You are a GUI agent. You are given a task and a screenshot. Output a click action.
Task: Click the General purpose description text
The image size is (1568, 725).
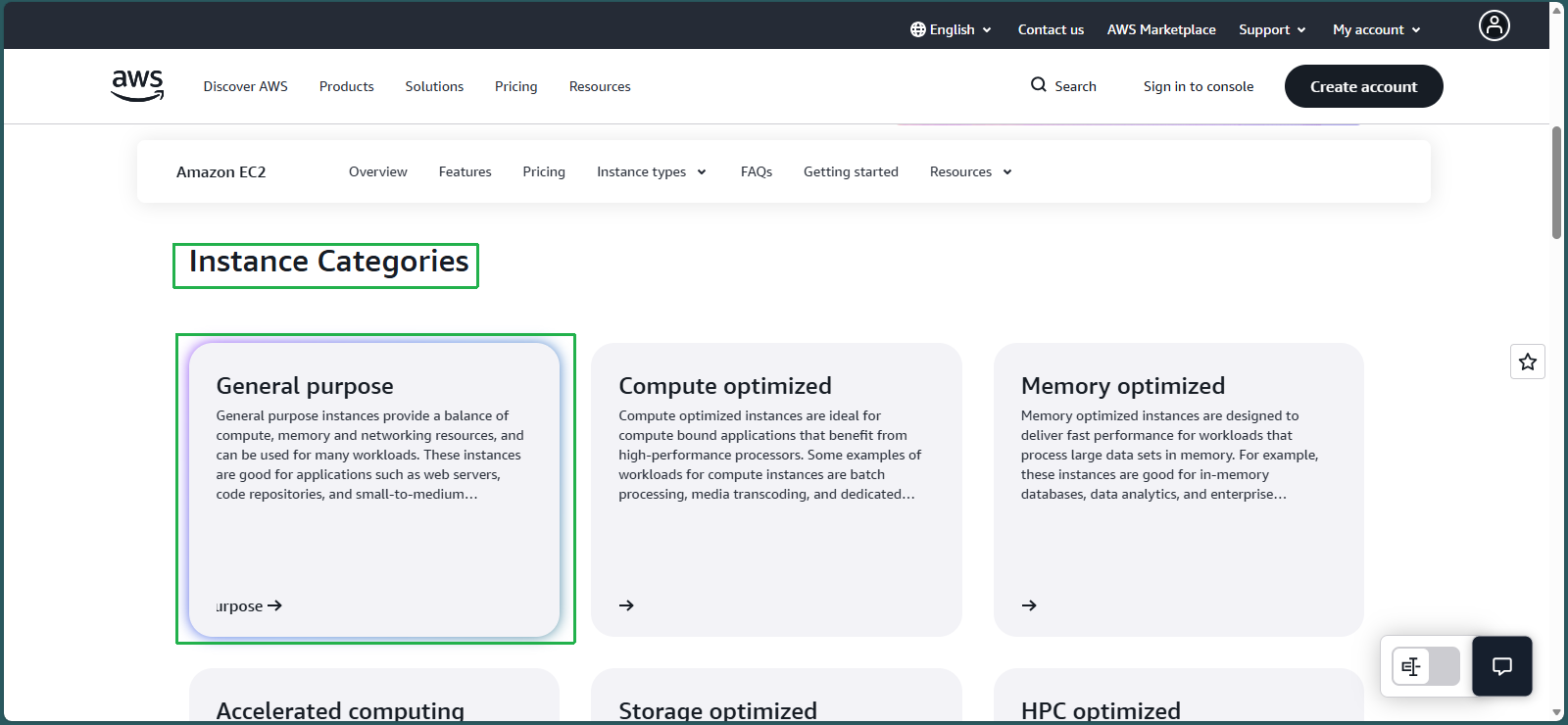[370, 455]
